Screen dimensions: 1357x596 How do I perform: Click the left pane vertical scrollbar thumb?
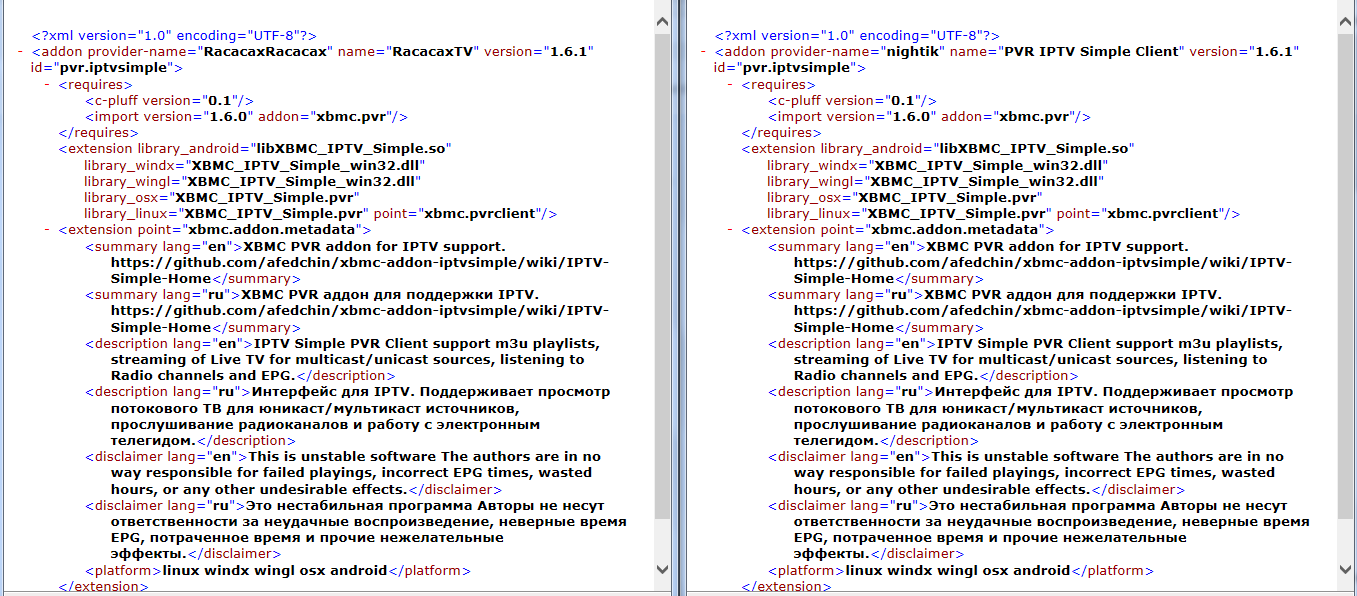(663, 275)
